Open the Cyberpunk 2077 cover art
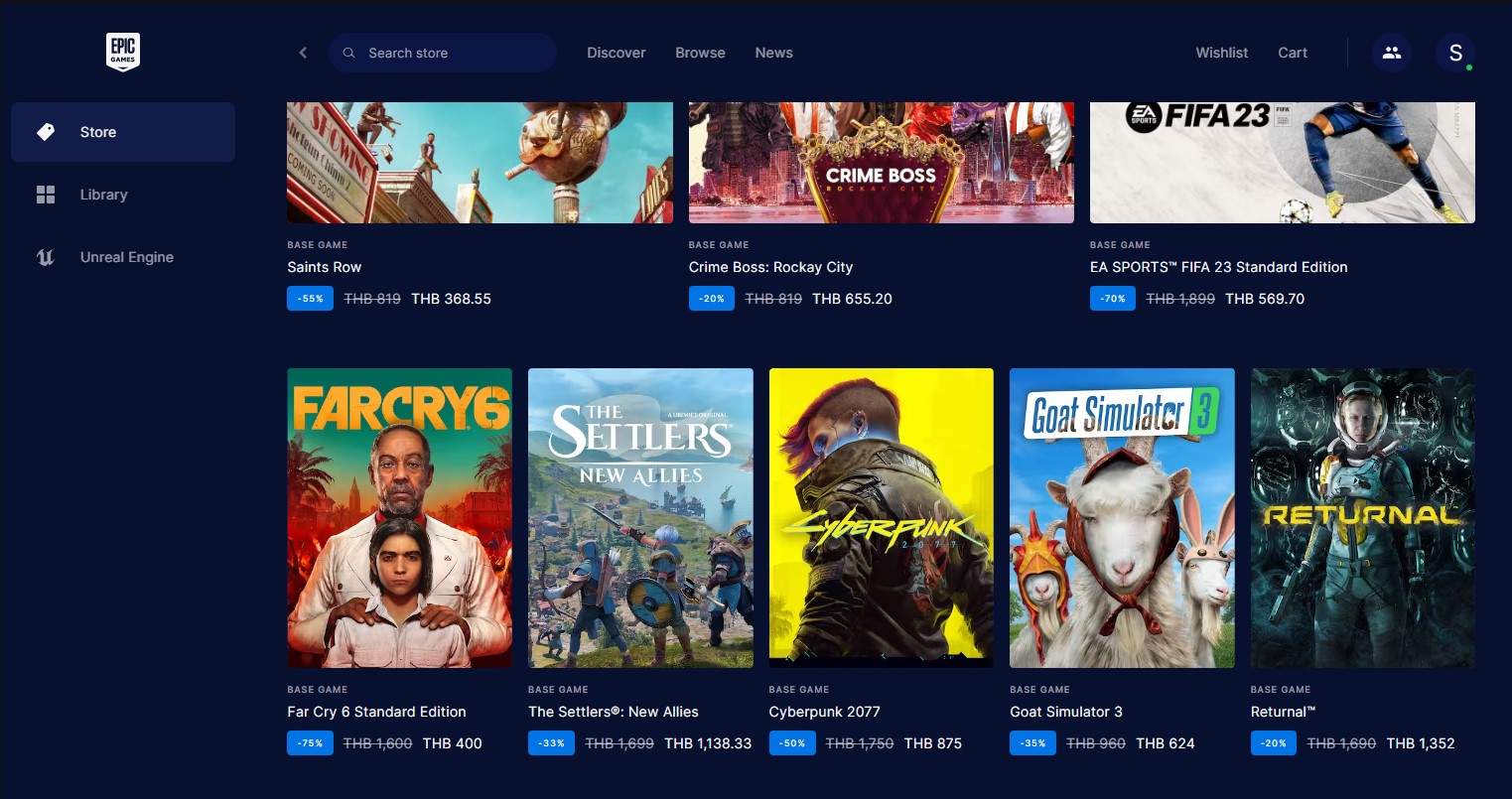1512x799 pixels. pyautogui.click(x=882, y=518)
